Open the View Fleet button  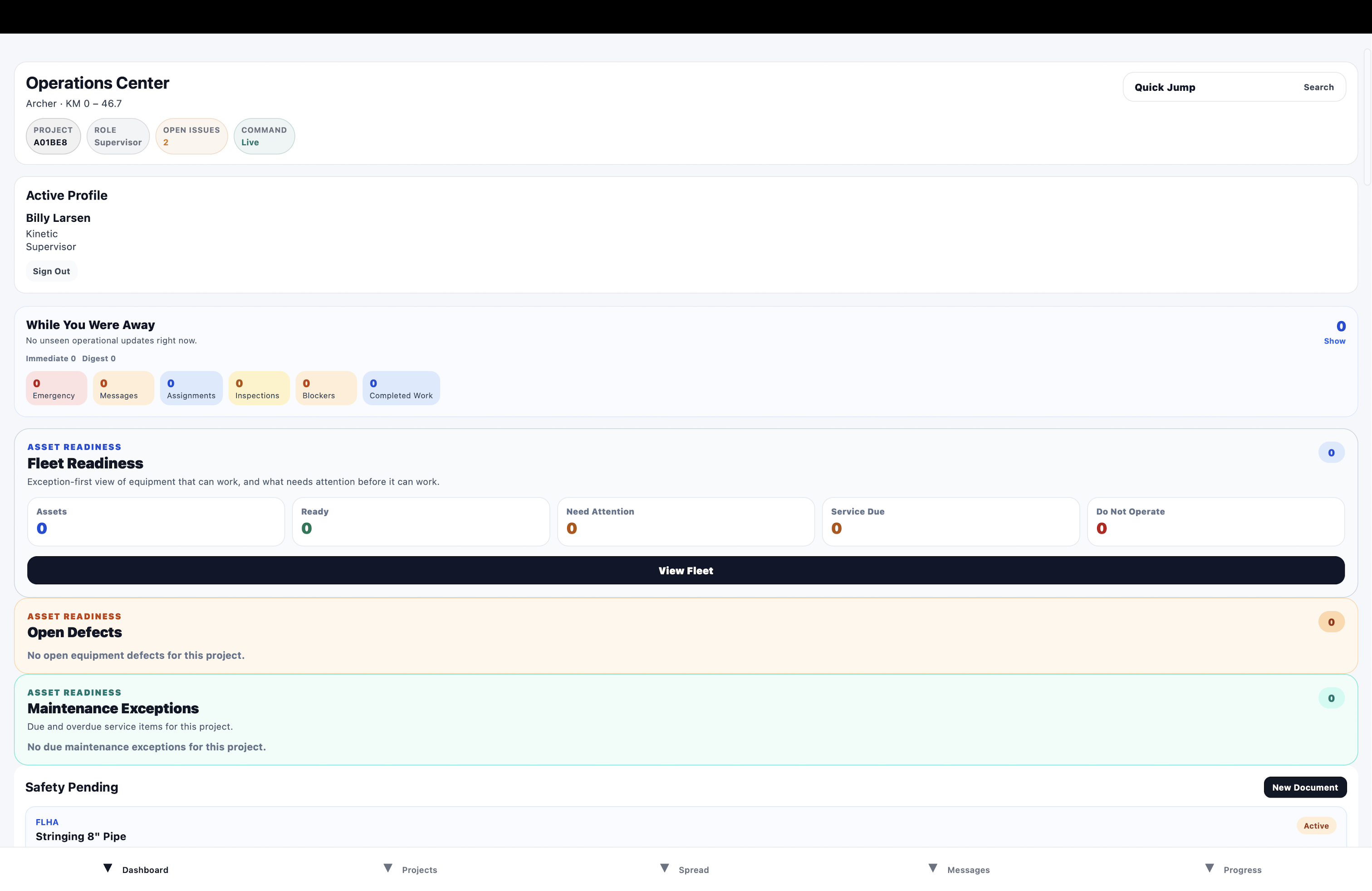(x=686, y=571)
